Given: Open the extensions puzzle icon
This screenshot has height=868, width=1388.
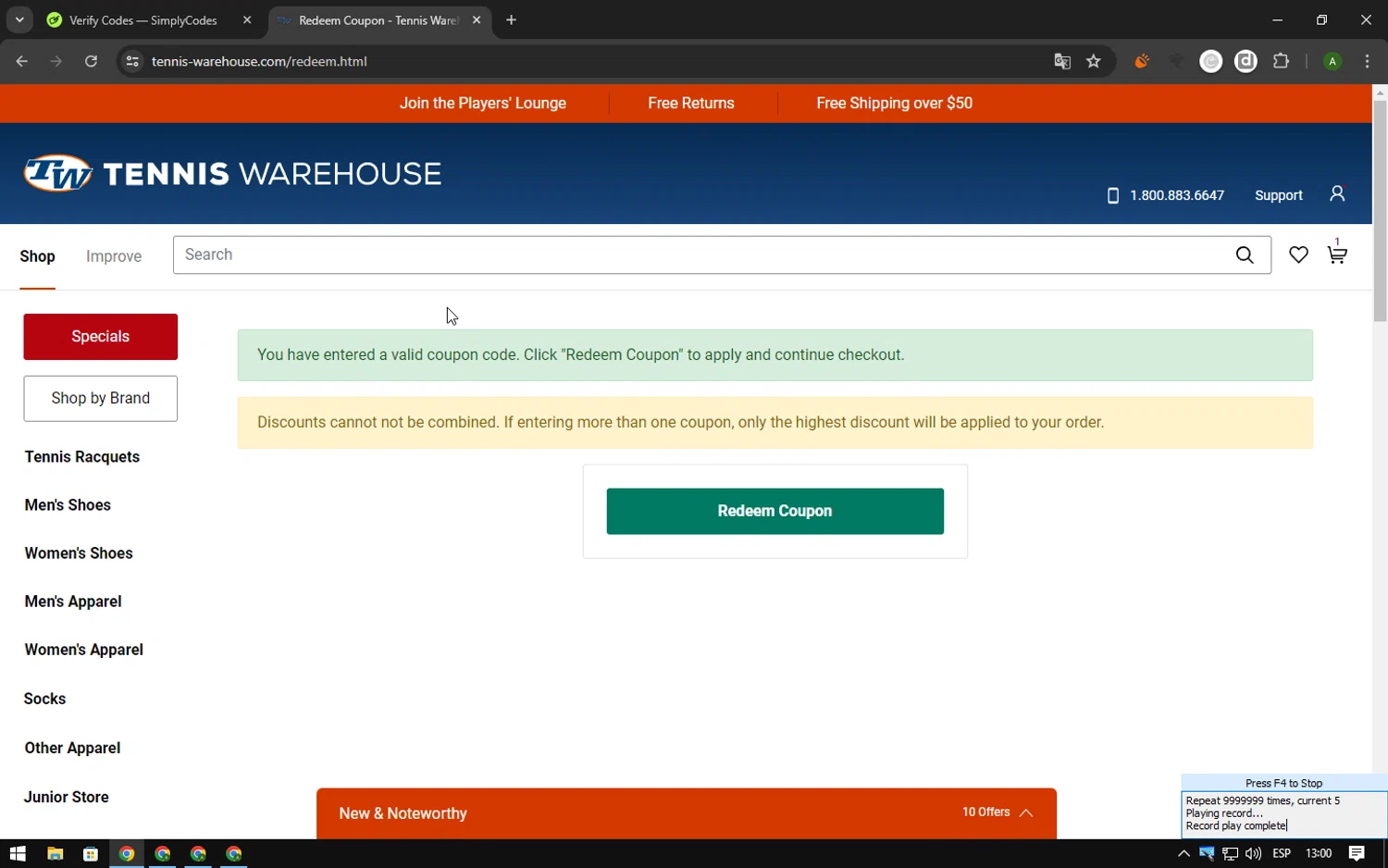Looking at the screenshot, I should pos(1281,61).
